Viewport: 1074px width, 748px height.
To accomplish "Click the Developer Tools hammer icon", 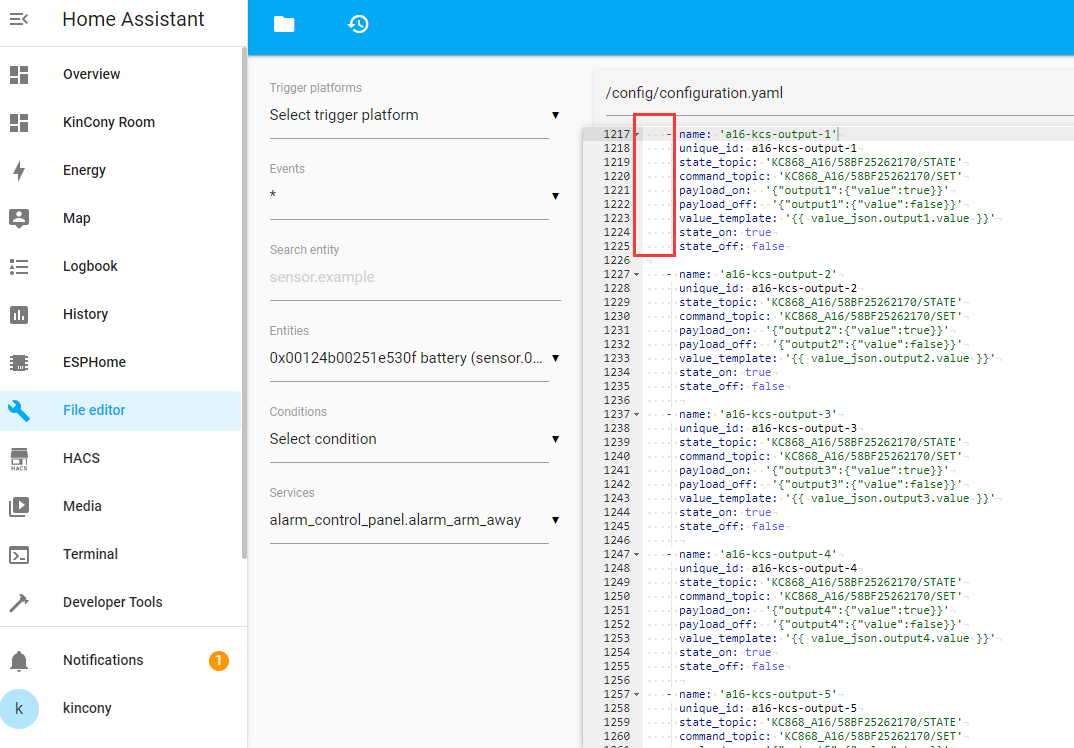I will [19, 602].
